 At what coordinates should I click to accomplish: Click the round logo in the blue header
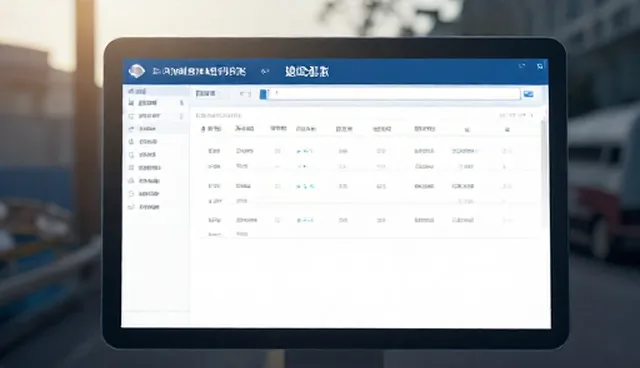[136, 71]
